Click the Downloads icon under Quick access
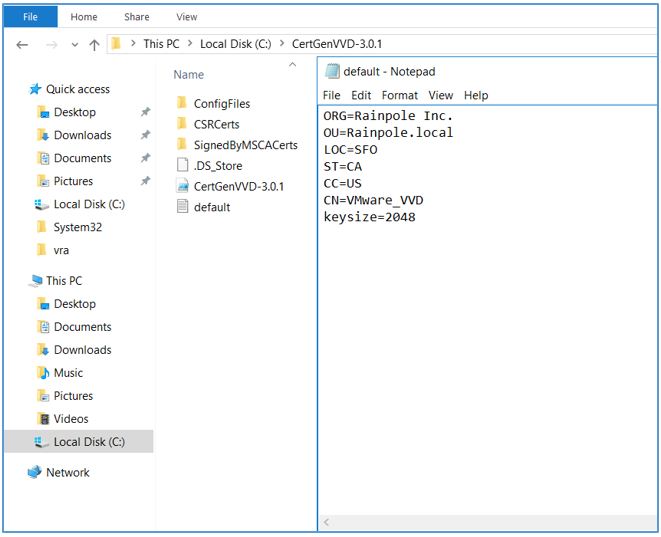The height and width of the screenshot is (537, 661). [43, 135]
